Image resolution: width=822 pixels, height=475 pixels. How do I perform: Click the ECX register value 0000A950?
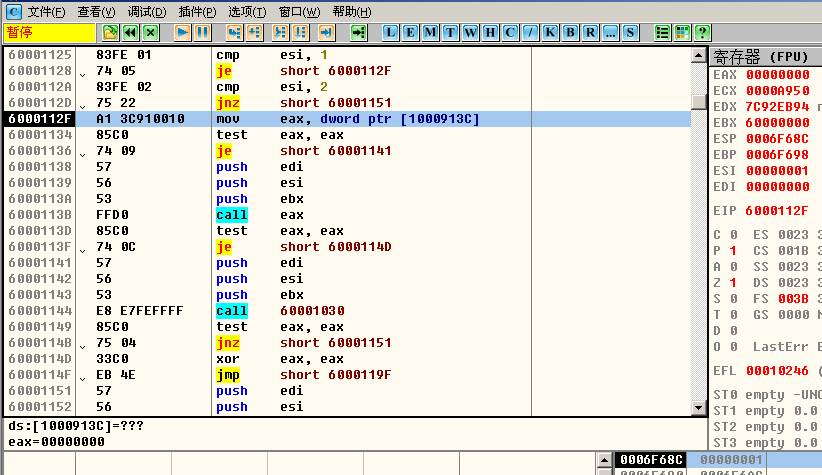[x=778, y=91]
